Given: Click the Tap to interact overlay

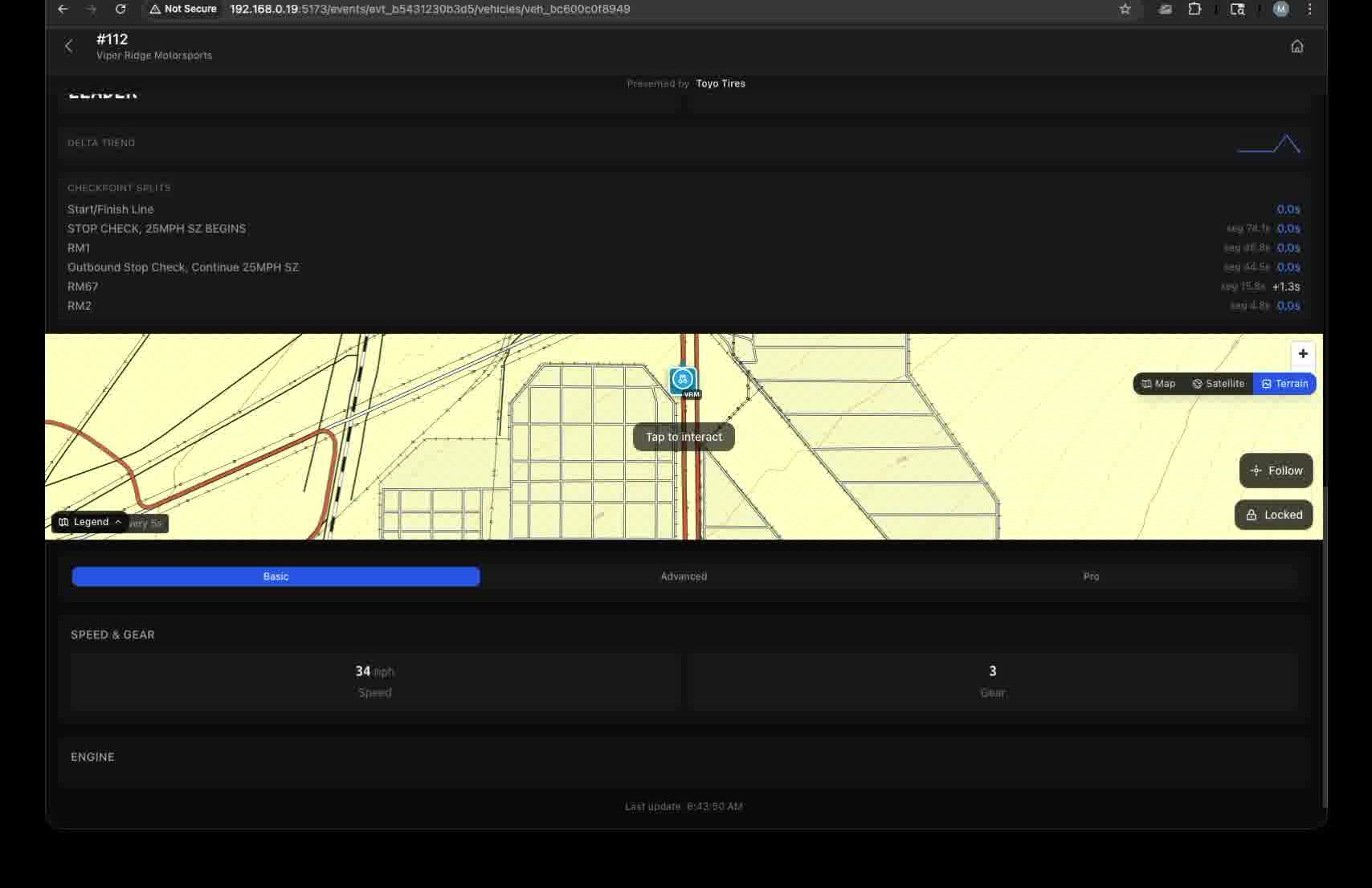Looking at the screenshot, I should [683, 437].
